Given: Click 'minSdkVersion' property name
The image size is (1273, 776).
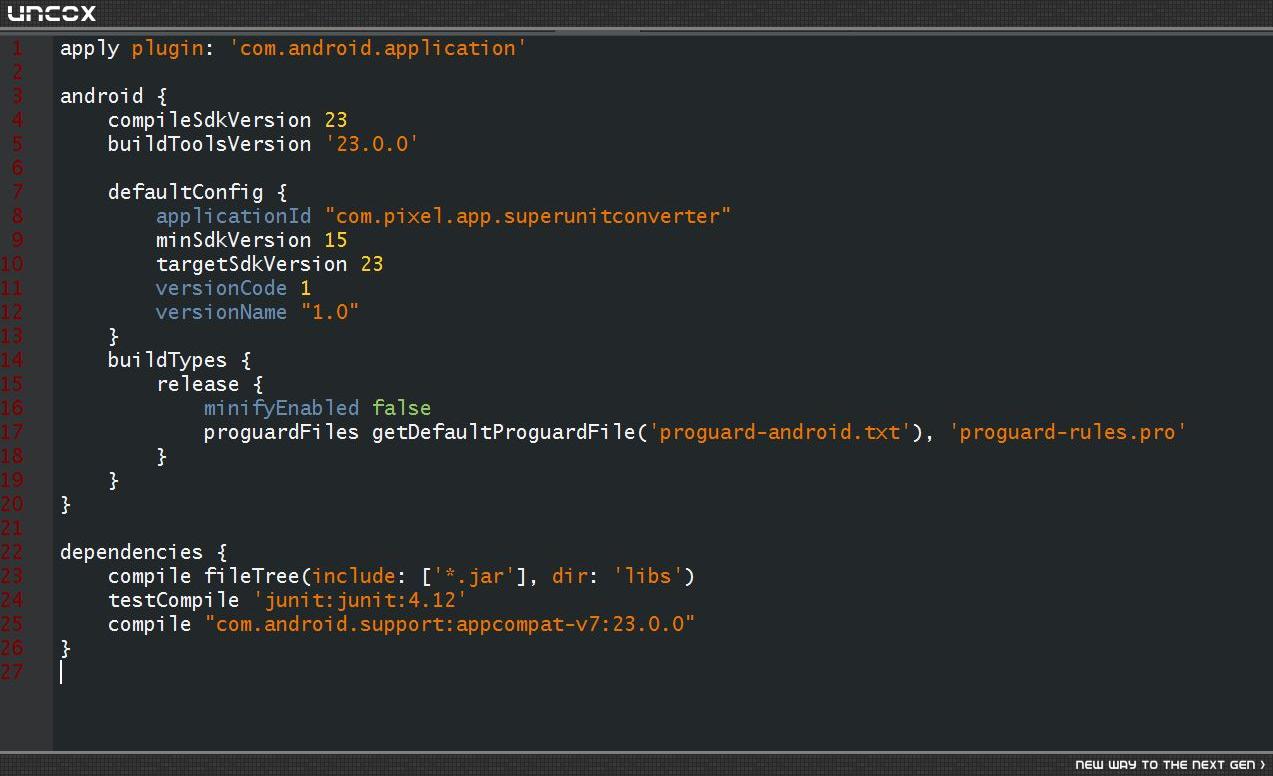Looking at the screenshot, I should (x=234, y=240).
